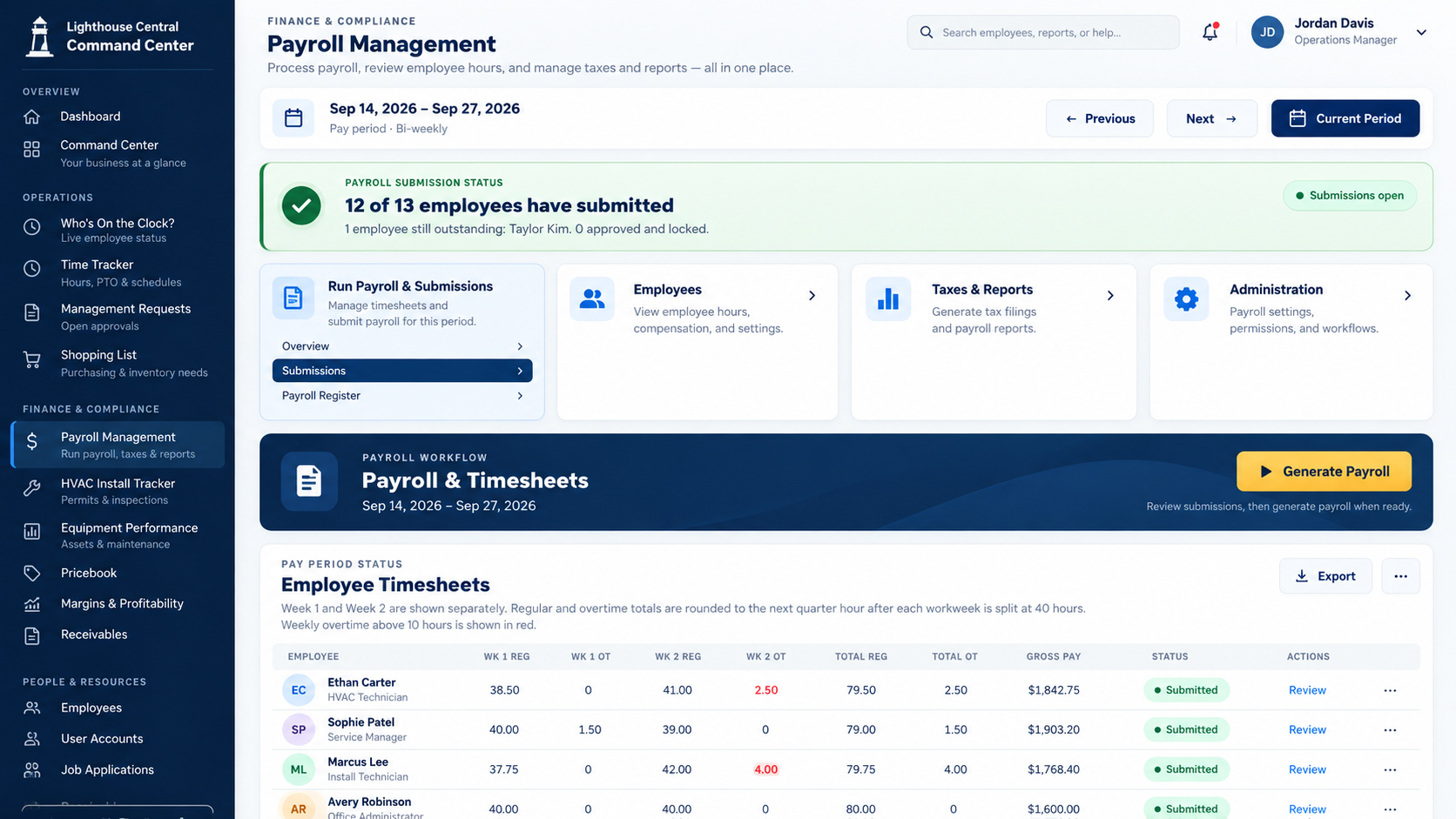Open Who's On the Clock in sidebar
Screen dimensions: 1456x819
coord(118,230)
